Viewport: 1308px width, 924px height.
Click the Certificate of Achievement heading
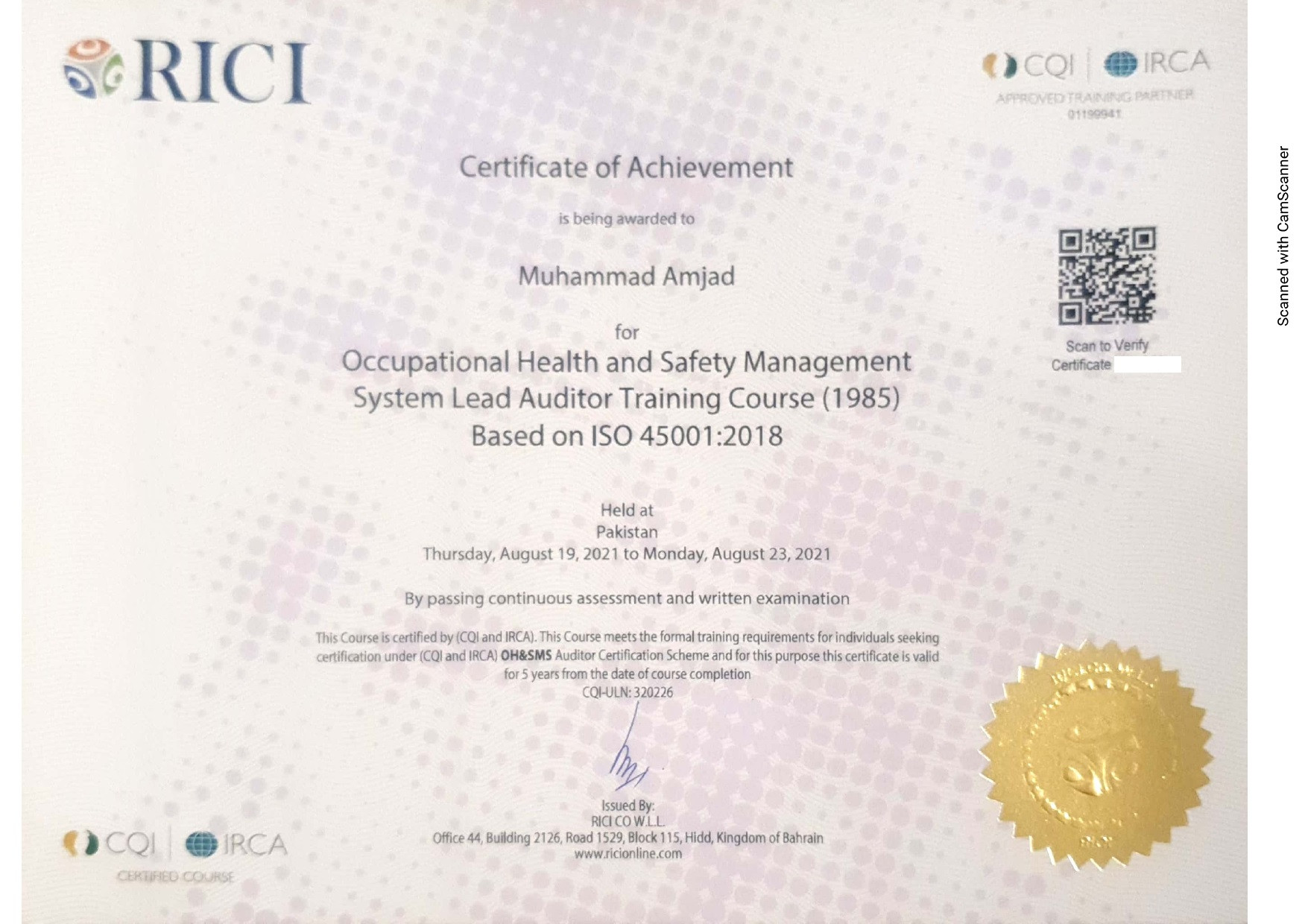coord(626,167)
